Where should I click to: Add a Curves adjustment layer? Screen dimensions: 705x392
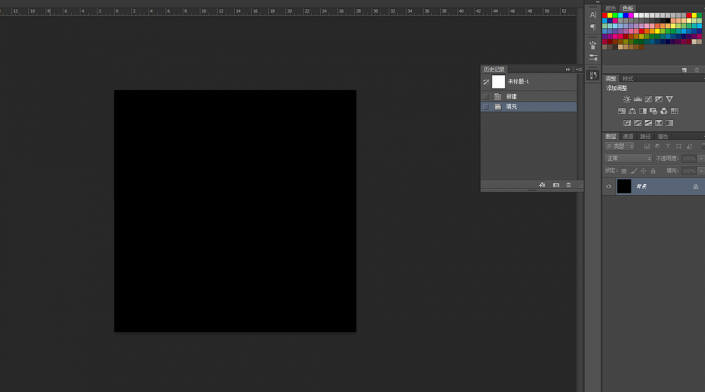(648, 99)
